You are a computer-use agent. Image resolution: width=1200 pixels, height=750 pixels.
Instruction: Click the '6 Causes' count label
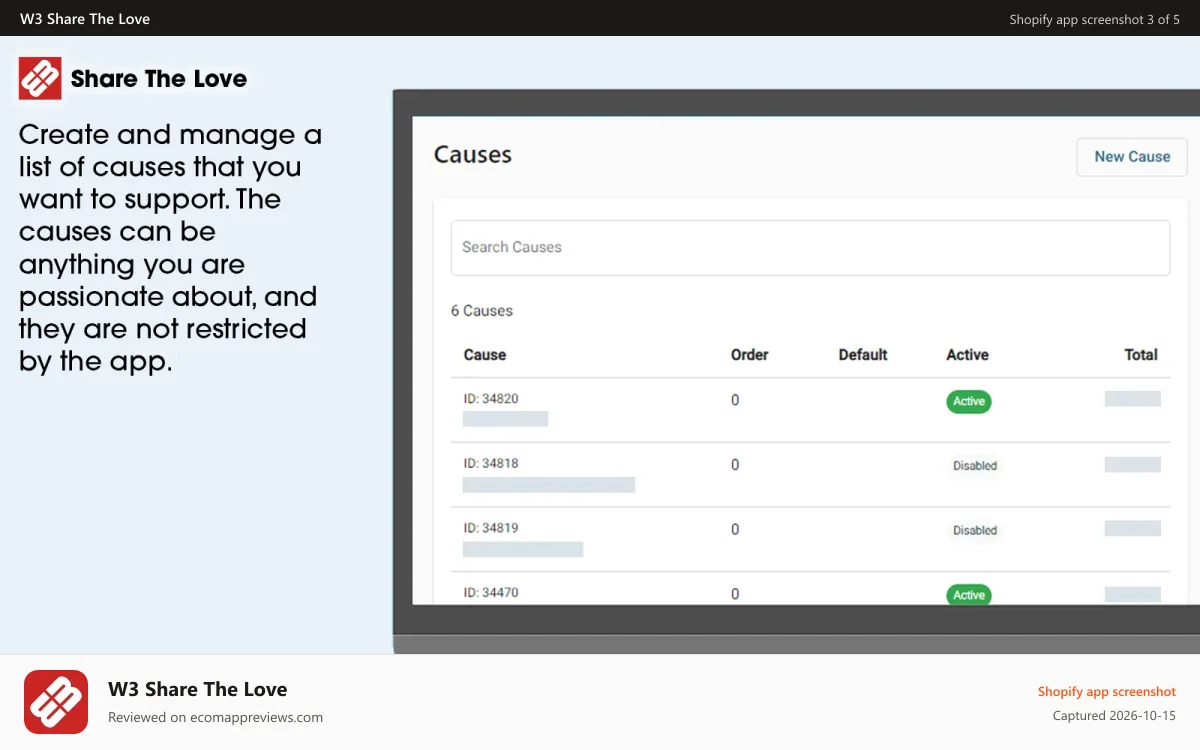pyautogui.click(x=481, y=311)
